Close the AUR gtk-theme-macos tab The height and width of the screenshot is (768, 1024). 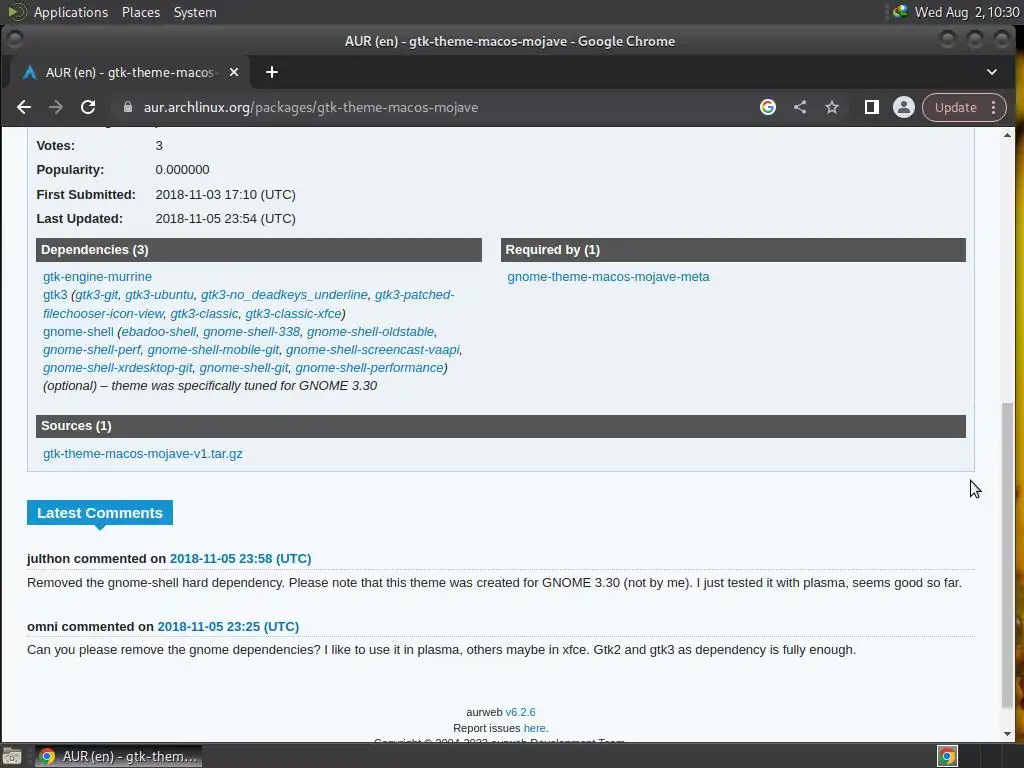coord(234,72)
